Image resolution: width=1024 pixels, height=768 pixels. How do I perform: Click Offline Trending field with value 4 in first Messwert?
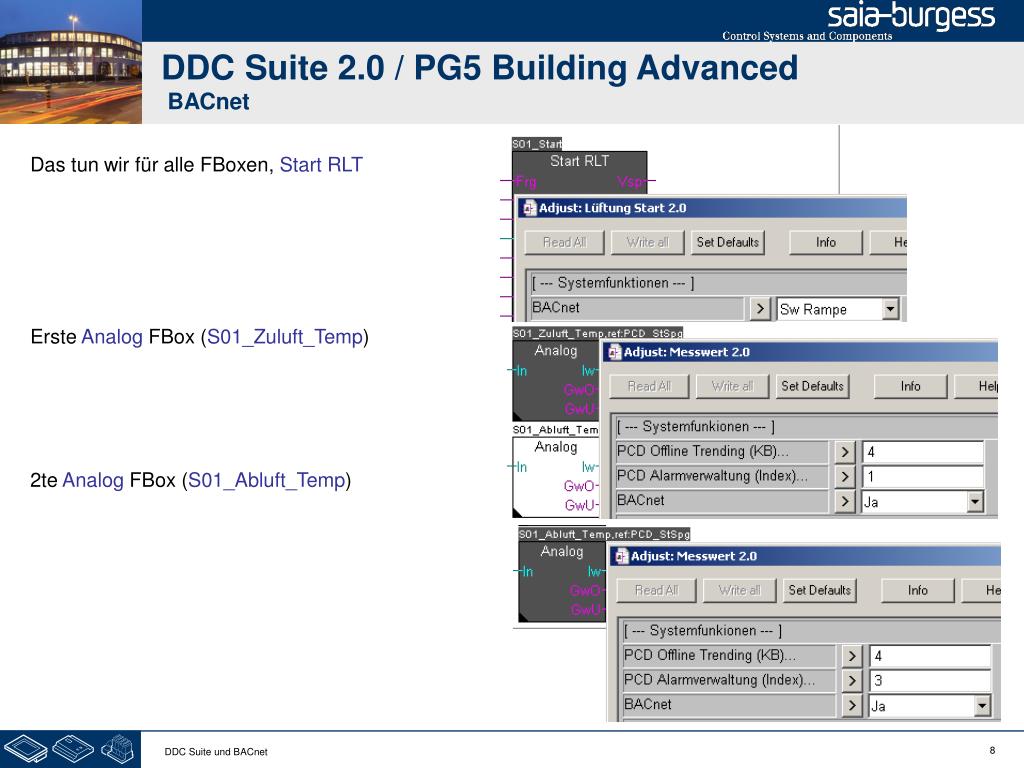(x=923, y=452)
